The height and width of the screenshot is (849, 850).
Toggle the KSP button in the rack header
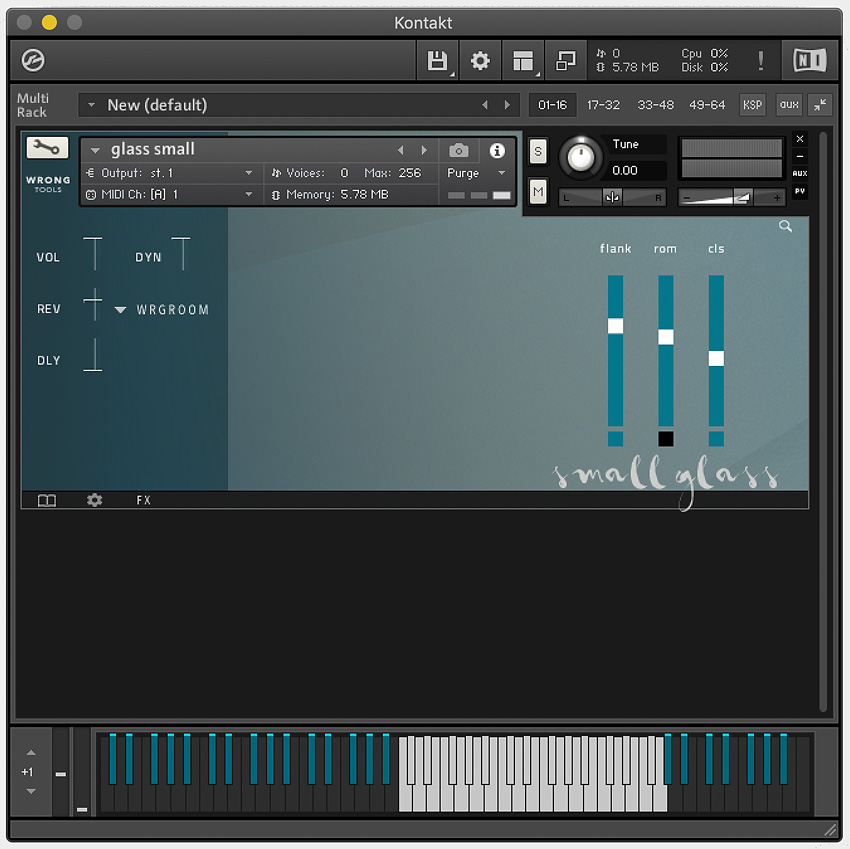752,104
